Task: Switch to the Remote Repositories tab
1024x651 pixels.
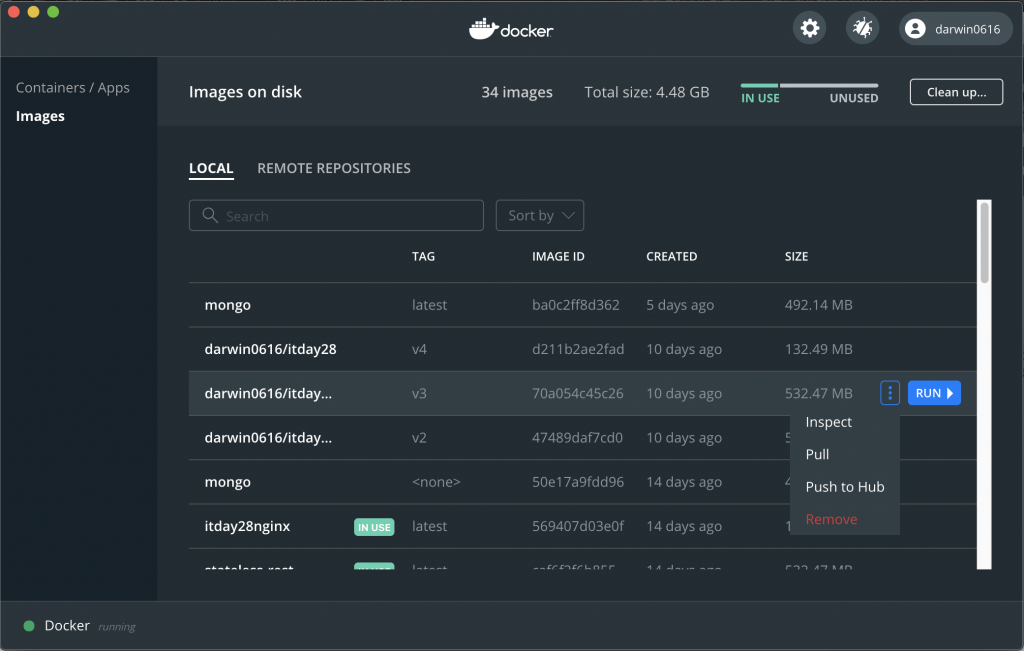Action: coord(334,168)
